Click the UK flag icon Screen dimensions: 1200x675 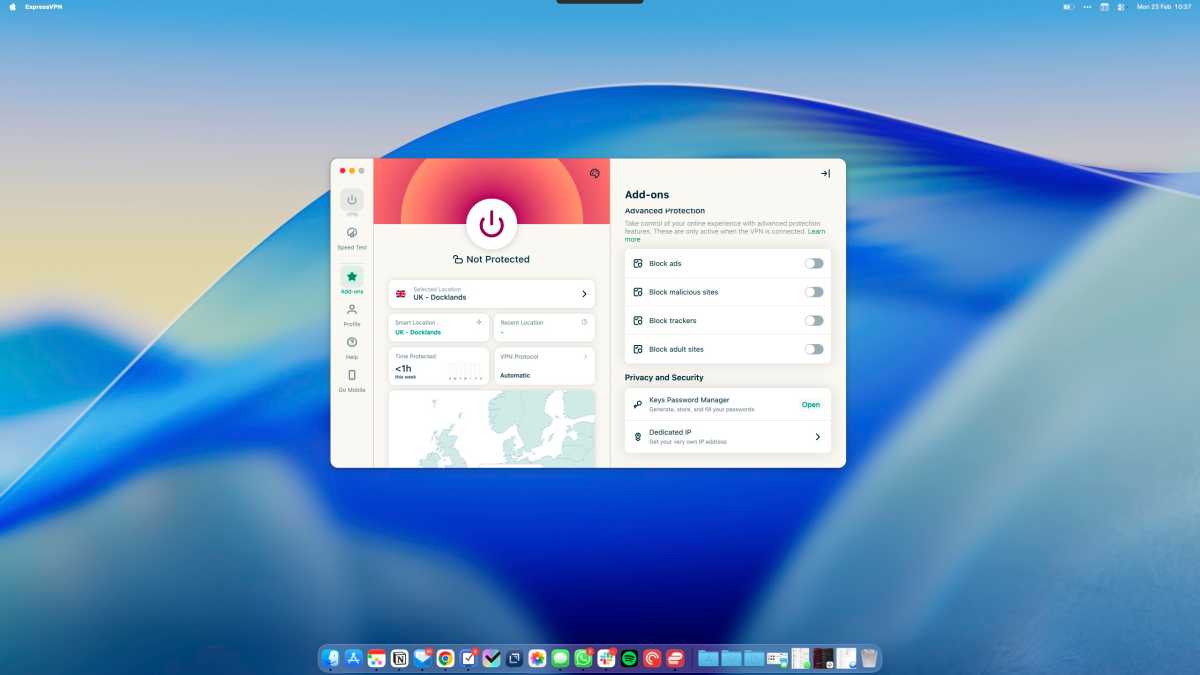[x=401, y=294]
